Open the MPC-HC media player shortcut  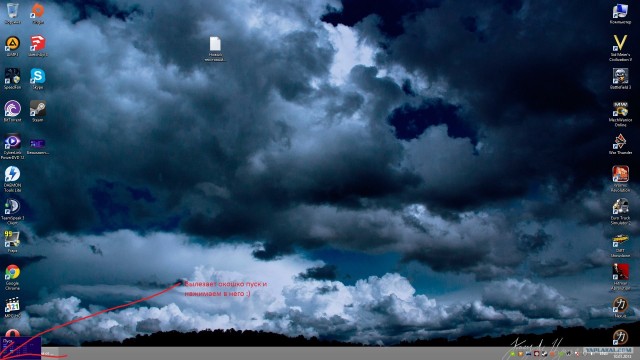pos(12,307)
